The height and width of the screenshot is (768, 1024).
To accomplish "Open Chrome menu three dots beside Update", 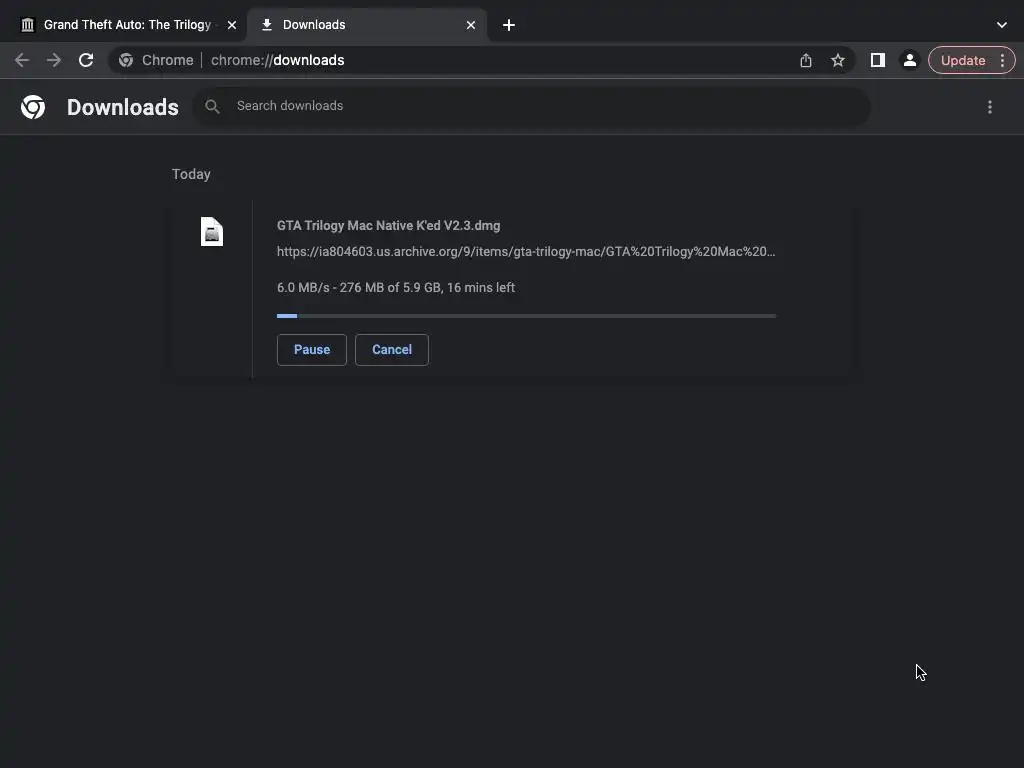I will [x=1002, y=60].
